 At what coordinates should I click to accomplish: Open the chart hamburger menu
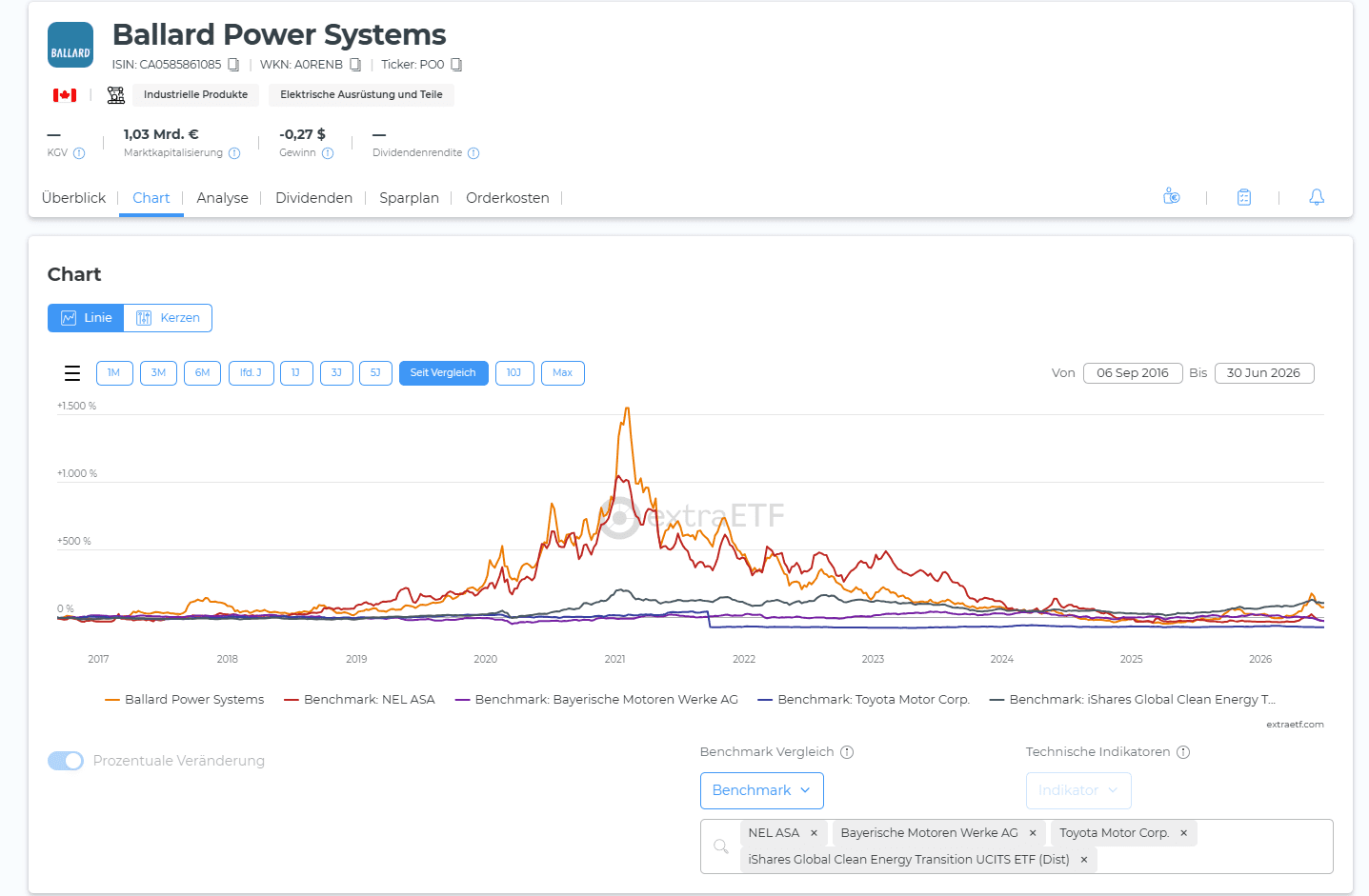click(x=72, y=373)
